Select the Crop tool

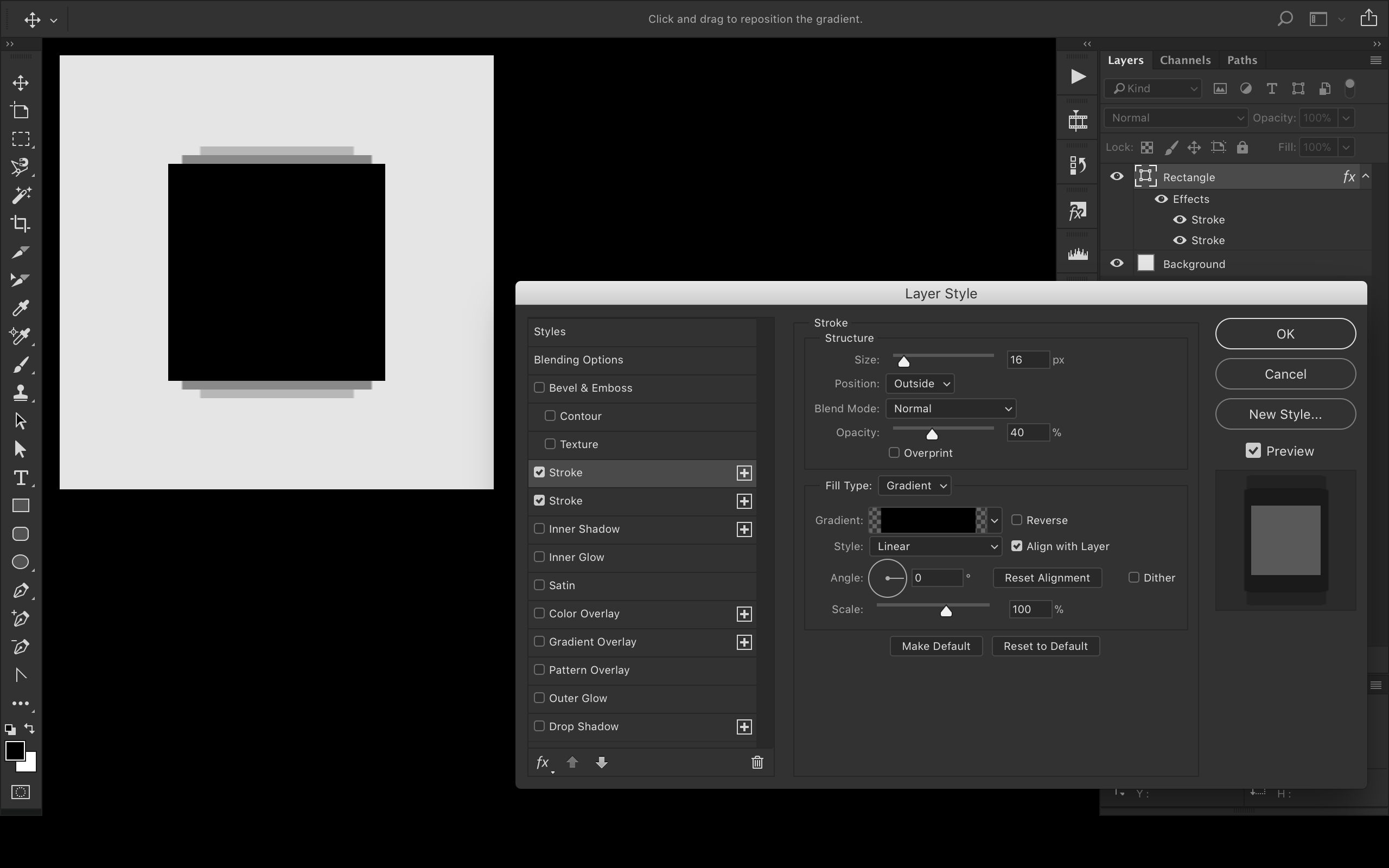click(x=20, y=223)
